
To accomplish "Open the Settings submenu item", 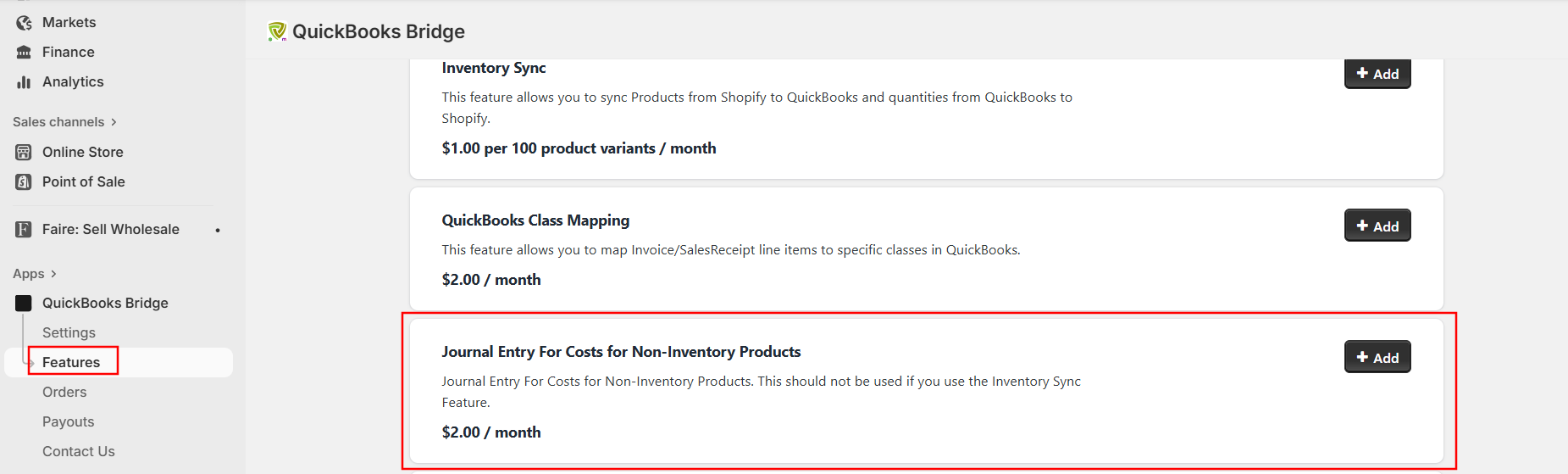I will [69, 332].
